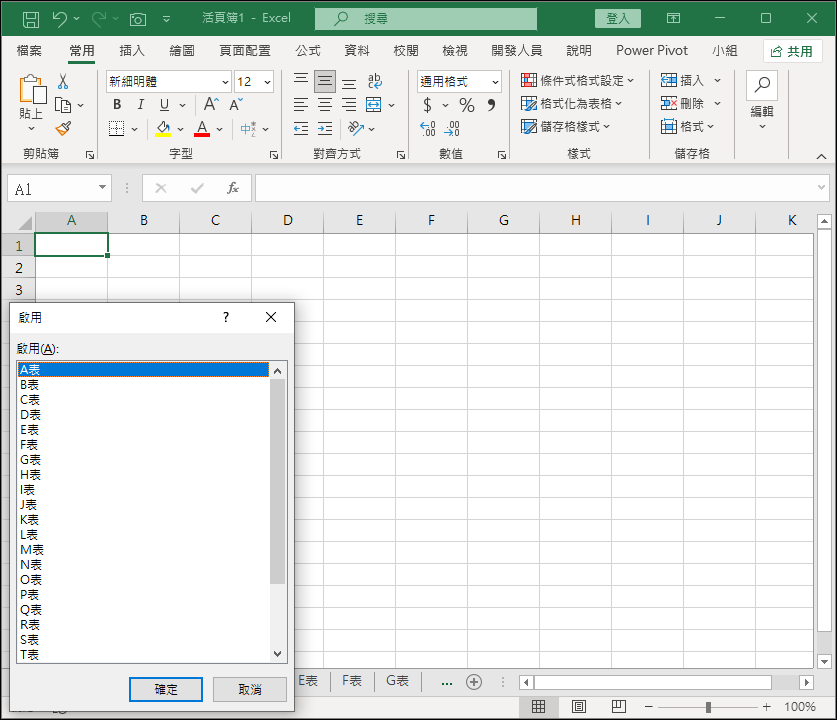Viewport: 837px width, 720px height.
Task: Toggle Bold formatting
Action: pyautogui.click(x=117, y=105)
